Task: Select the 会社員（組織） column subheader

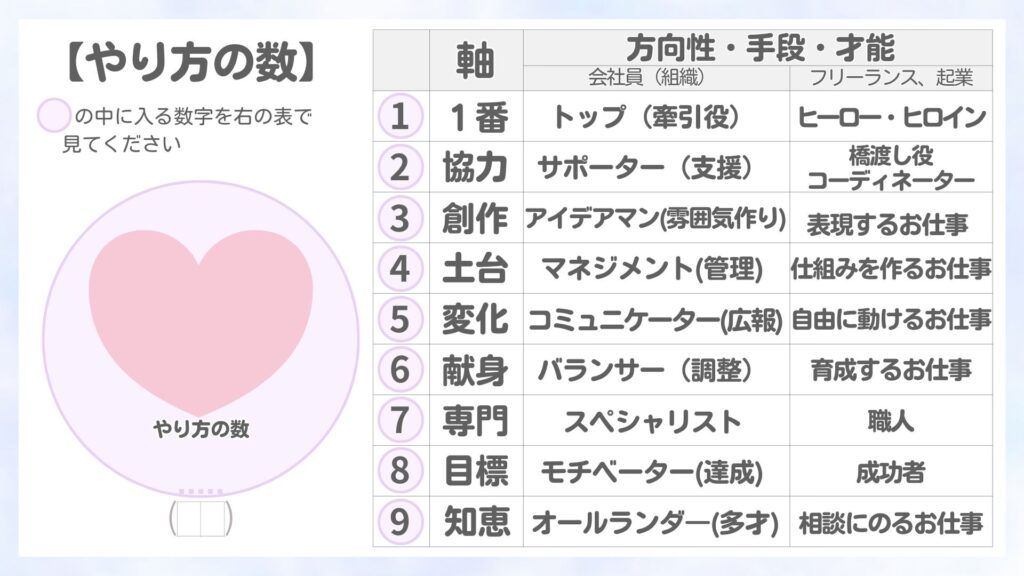Action: click(x=655, y=78)
